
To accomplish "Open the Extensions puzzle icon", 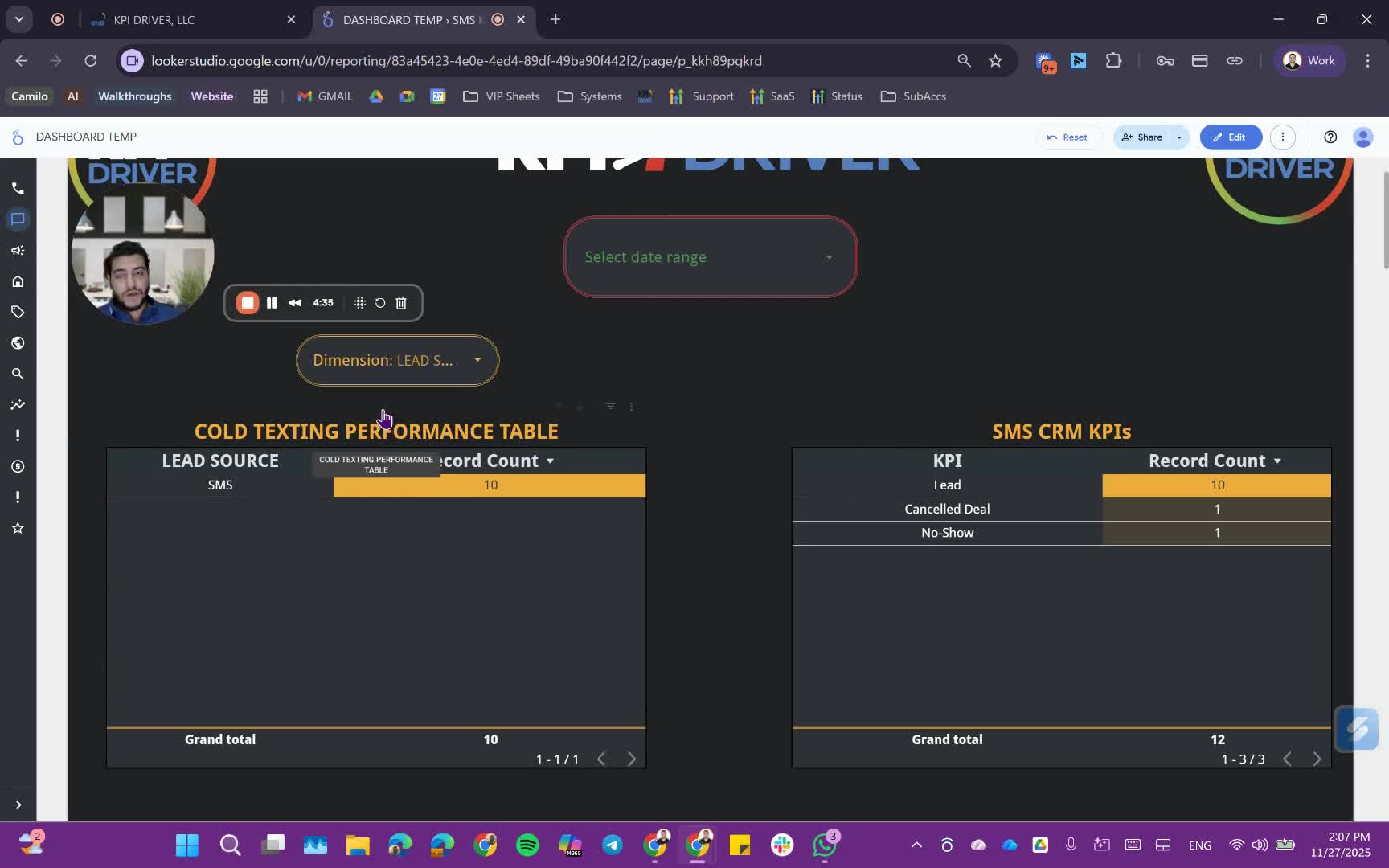I will coord(1113,61).
